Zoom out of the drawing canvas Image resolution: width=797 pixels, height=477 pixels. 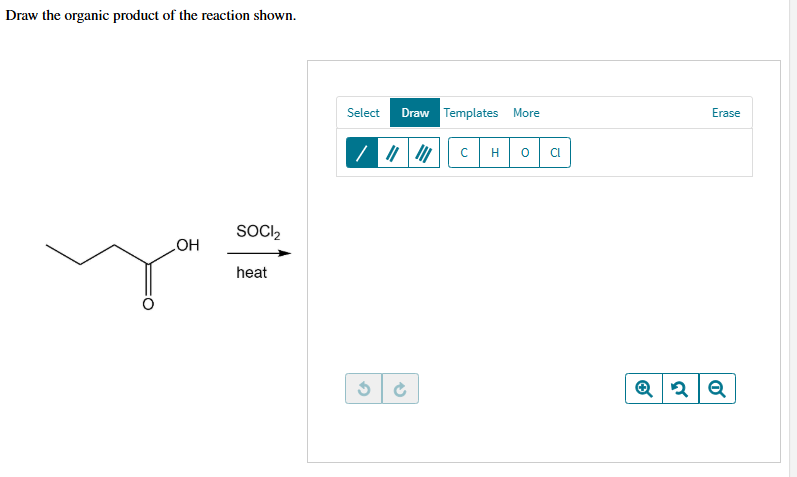click(x=716, y=389)
